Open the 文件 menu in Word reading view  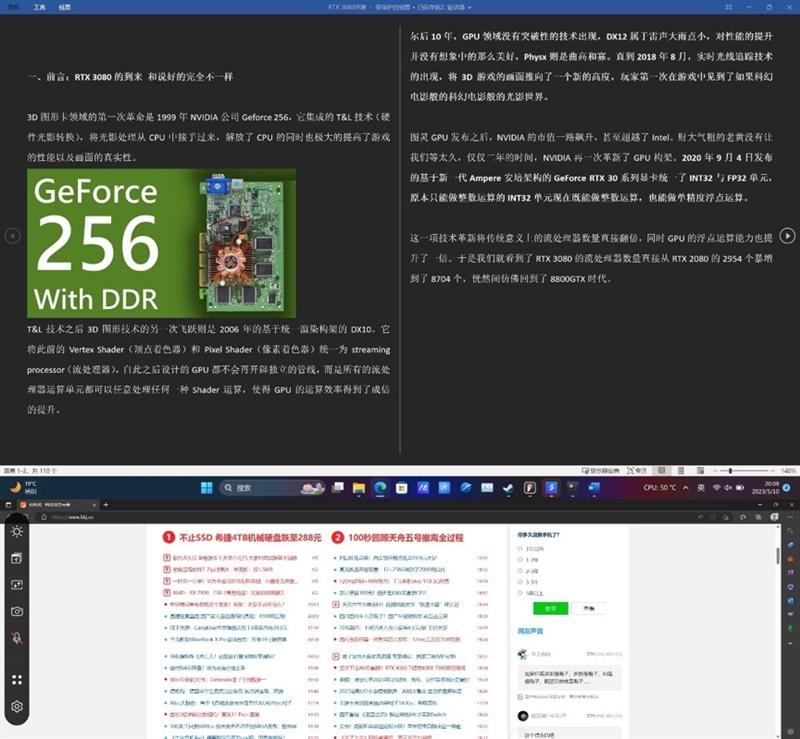click(x=13, y=7)
